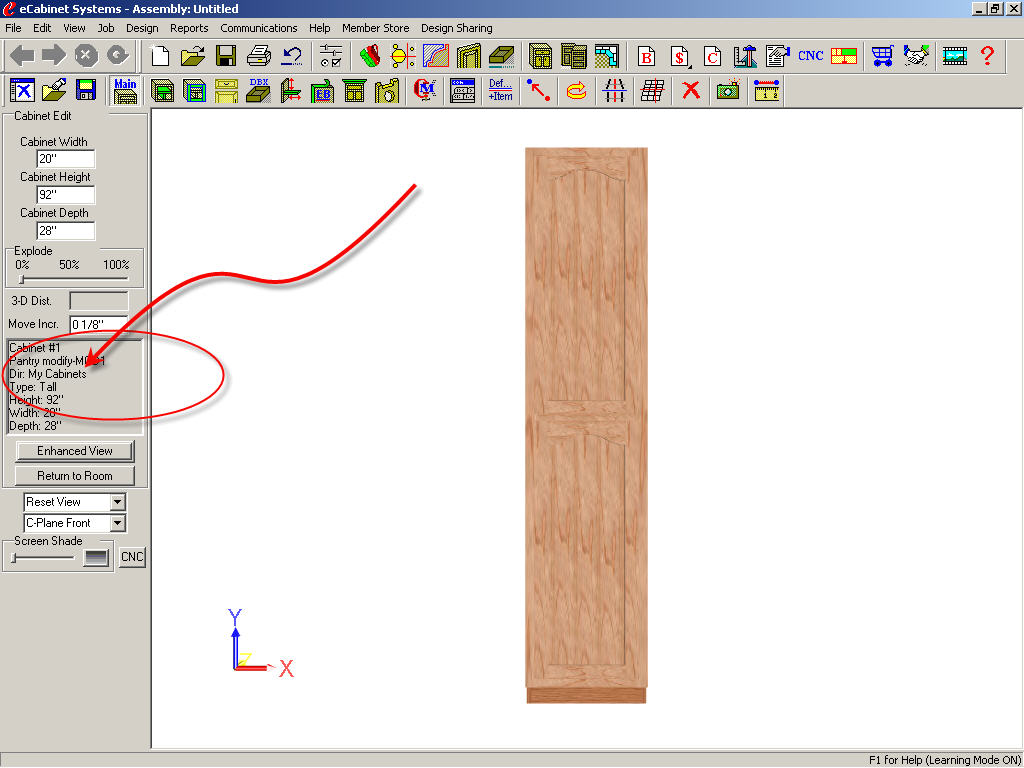This screenshot has height=768, width=1024.
Task: Click the EB edge banding icon
Action: point(322,90)
